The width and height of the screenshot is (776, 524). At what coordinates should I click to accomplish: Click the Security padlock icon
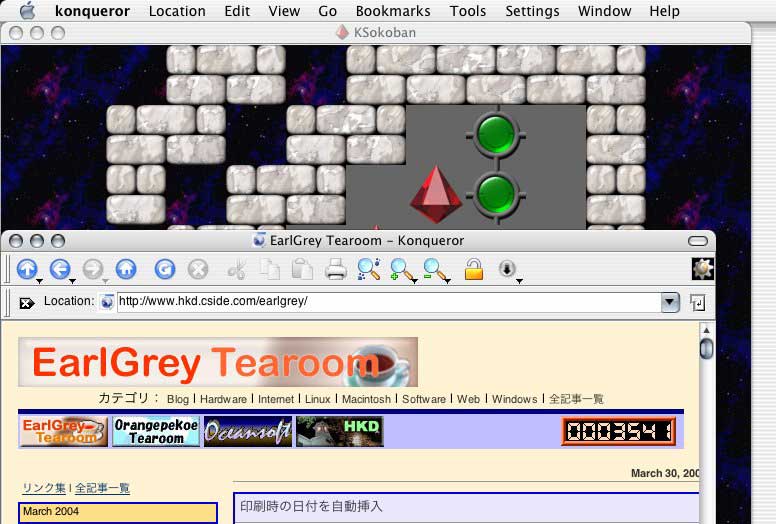tap(474, 270)
